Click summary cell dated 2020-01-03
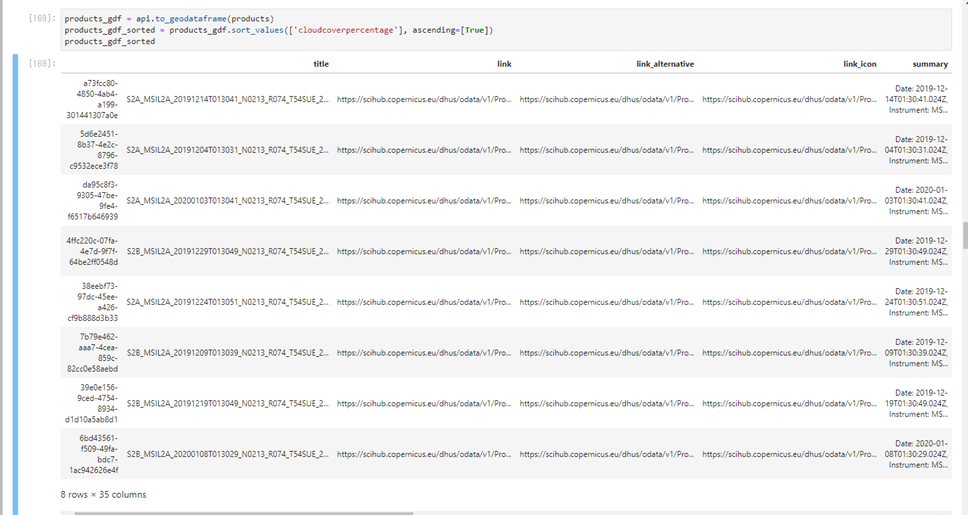The image size is (968, 515). tap(916, 200)
